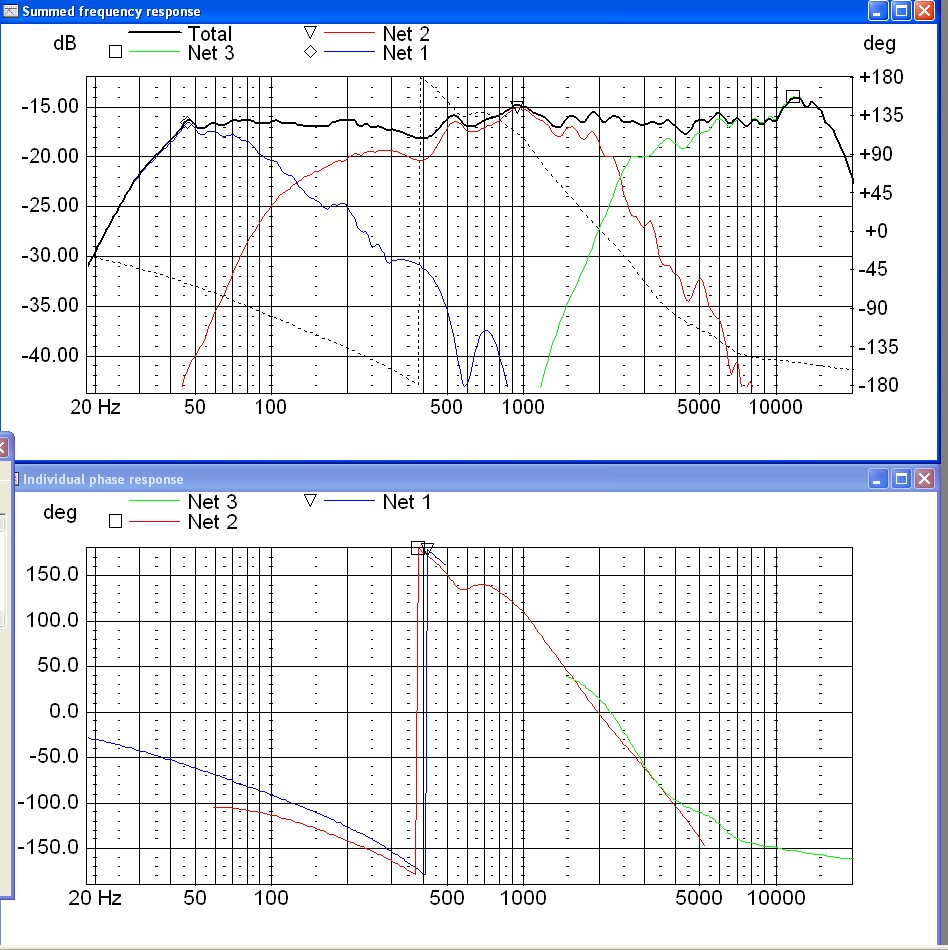Click the +180 degree axis value
Image resolution: width=948 pixels, height=950 pixels.
tap(881, 77)
